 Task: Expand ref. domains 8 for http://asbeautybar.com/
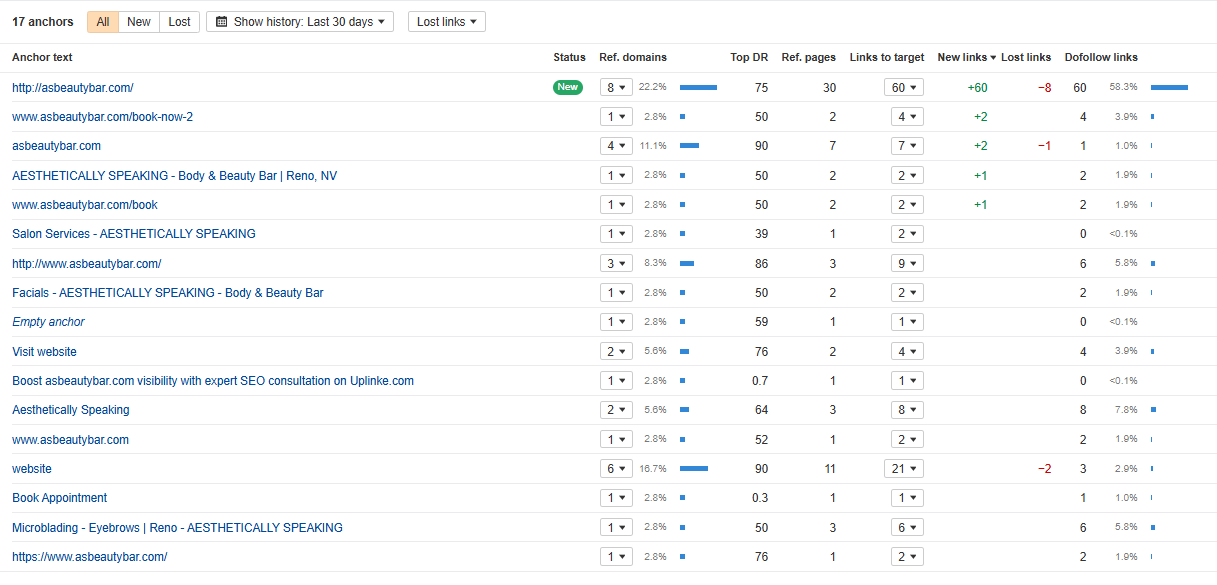point(615,88)
